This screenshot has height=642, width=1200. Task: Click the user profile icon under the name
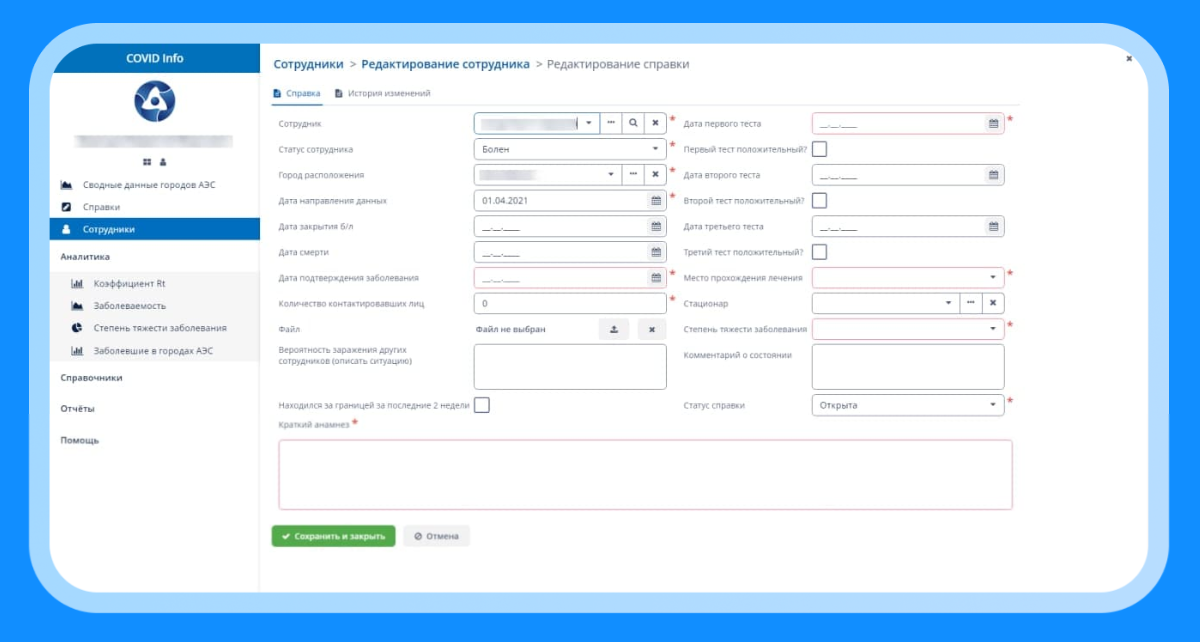point(163,161)
